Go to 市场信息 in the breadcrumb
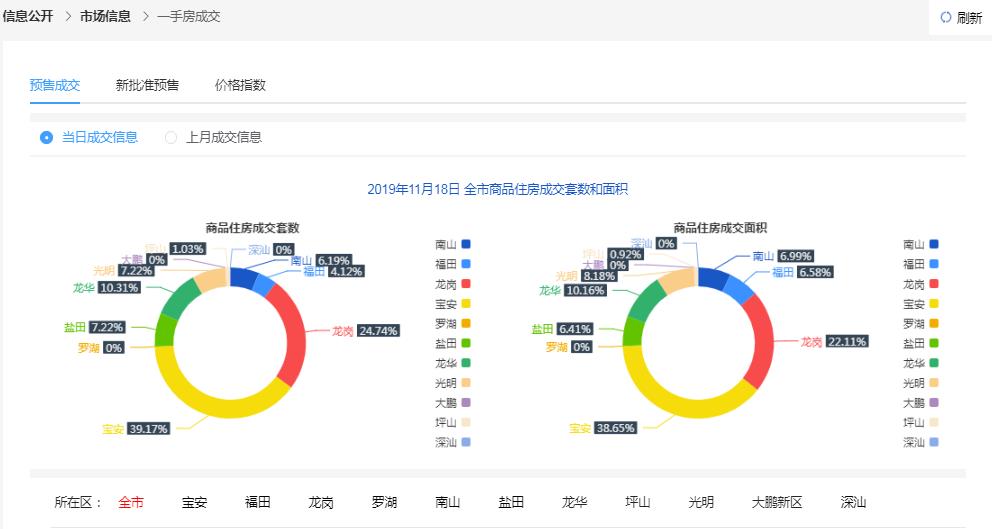The height and width of the screenshot is (529, 992). coord(105,16)
